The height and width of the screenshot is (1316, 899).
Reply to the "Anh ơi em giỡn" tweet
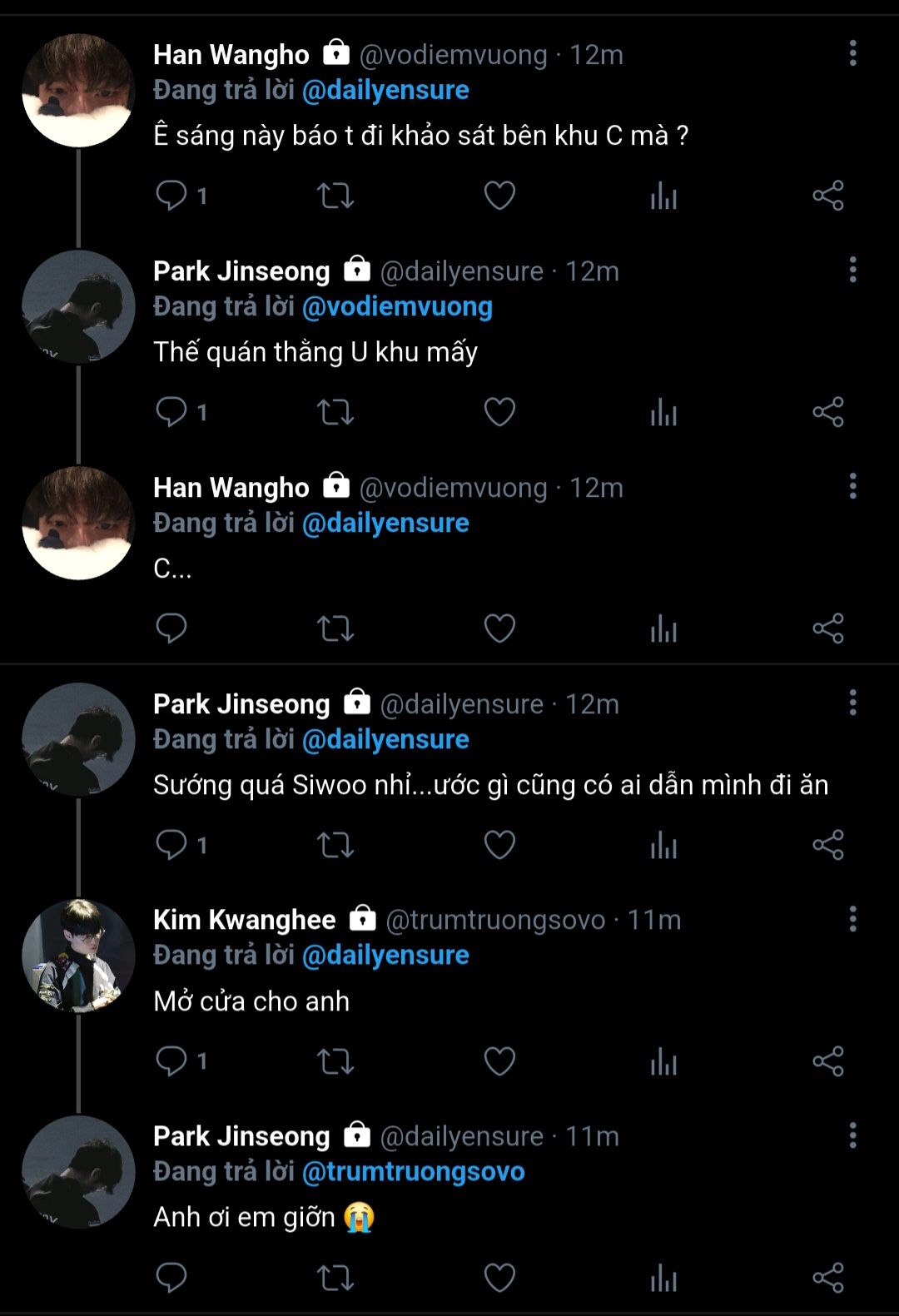pyautogui.click(x=171, y=1278)
